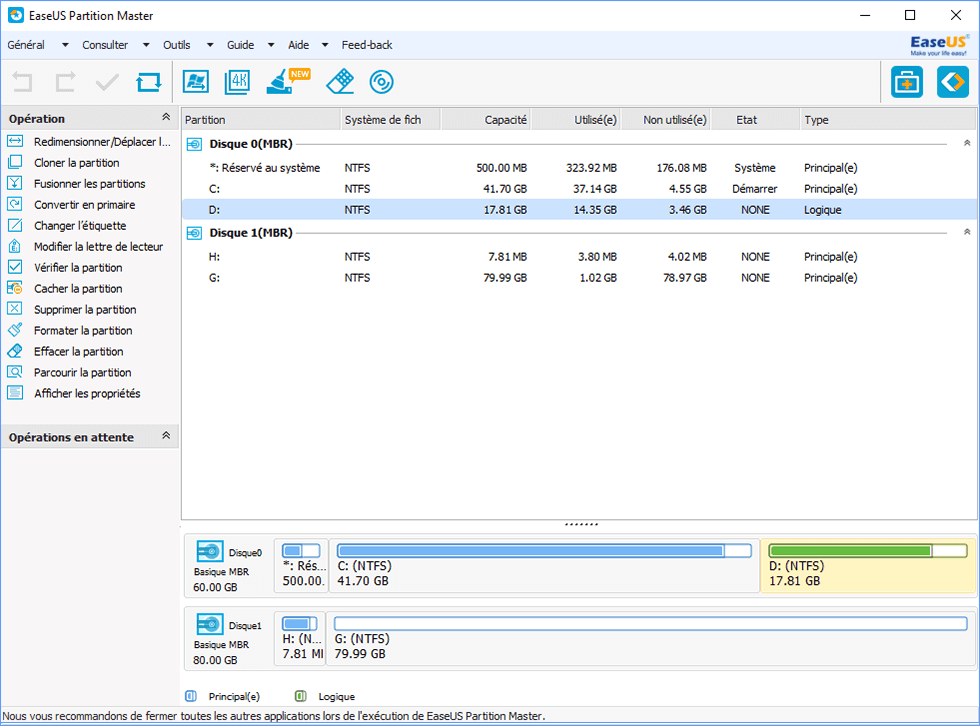Open the Guide menu dropdown arrow
The width and height of the screenshot is (980, 726).
coord(271,45)
